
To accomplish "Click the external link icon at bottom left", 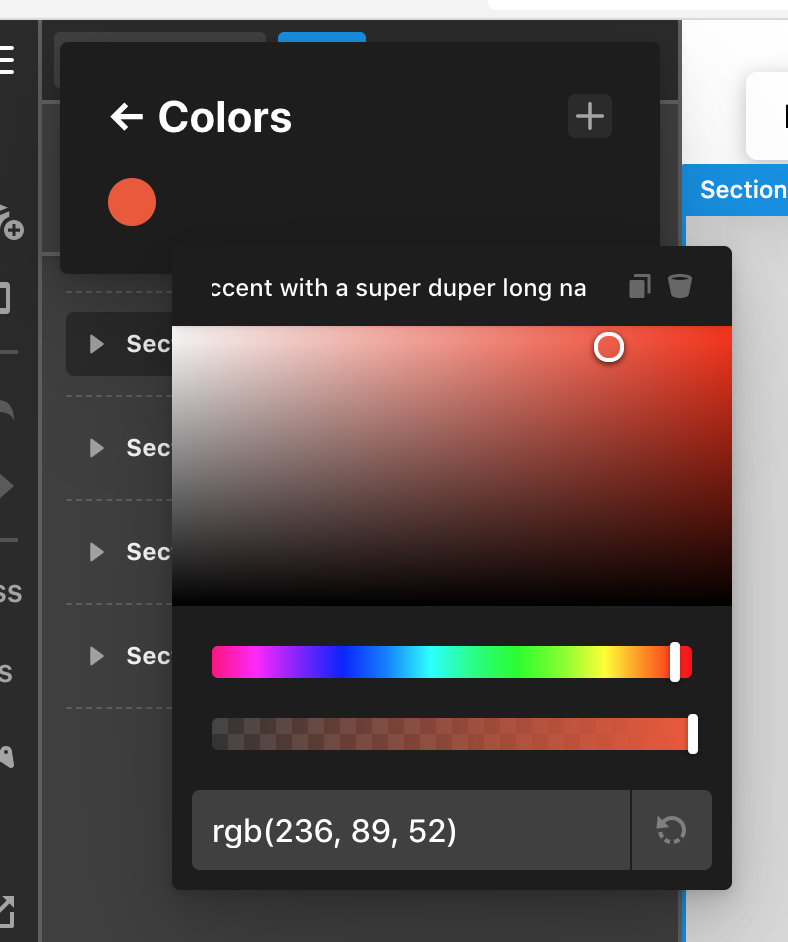I will [5, 910].
